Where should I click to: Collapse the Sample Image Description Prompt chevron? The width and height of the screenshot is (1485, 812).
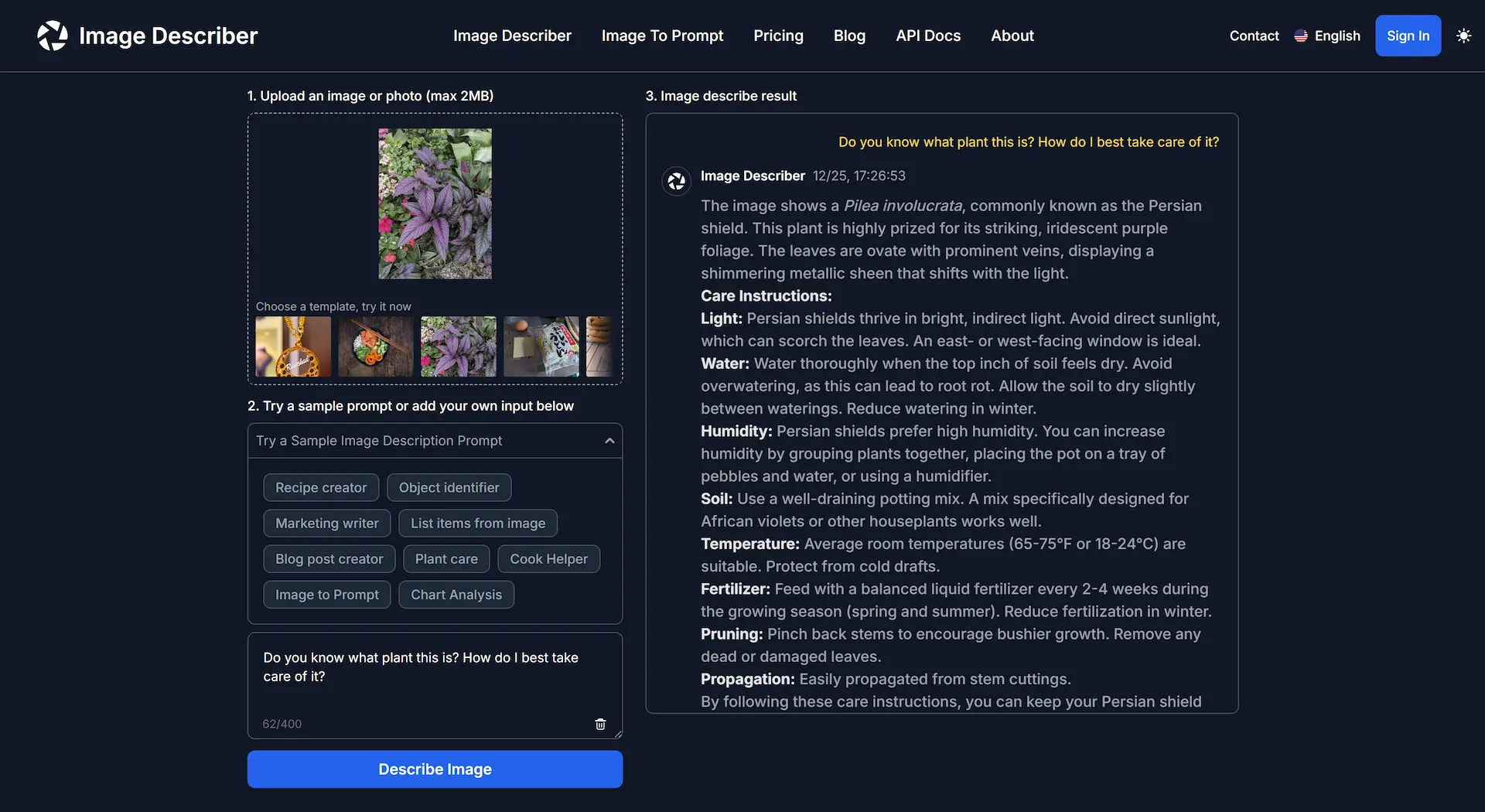(x=609, y=441)
